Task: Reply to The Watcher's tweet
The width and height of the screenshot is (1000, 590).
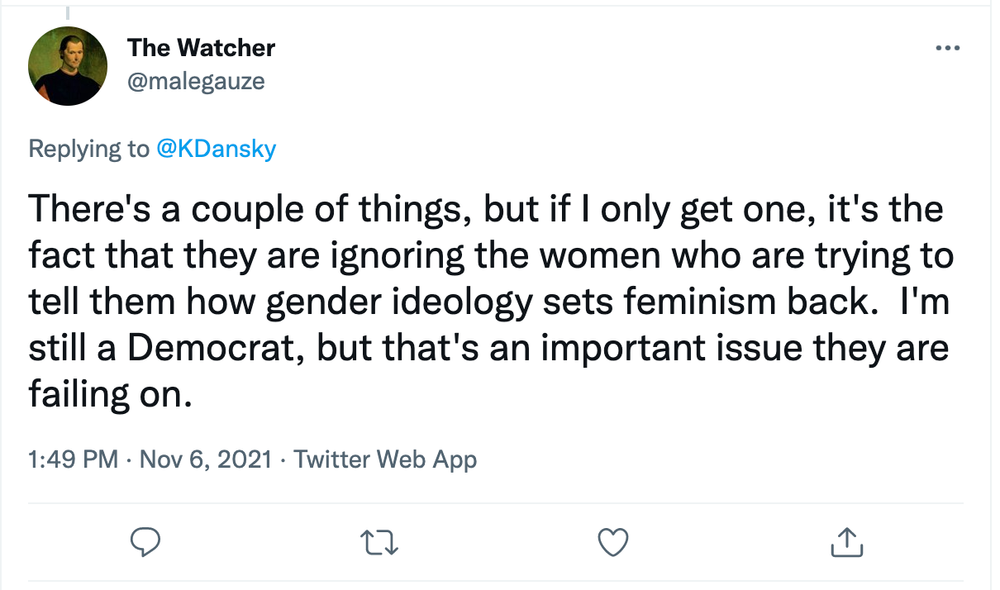Action: pos(146,542)
